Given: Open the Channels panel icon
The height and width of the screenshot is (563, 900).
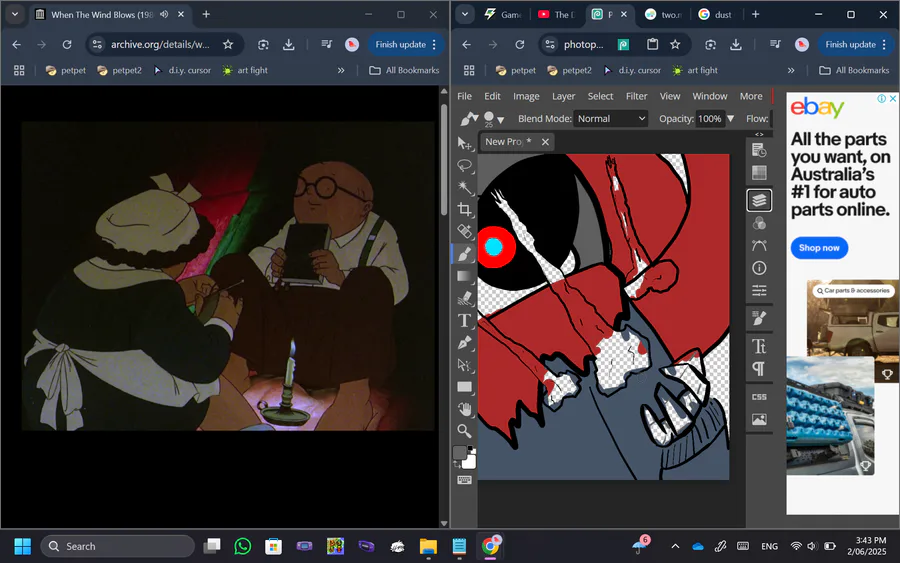Looking at the screenshot, I should pos(759,223).
